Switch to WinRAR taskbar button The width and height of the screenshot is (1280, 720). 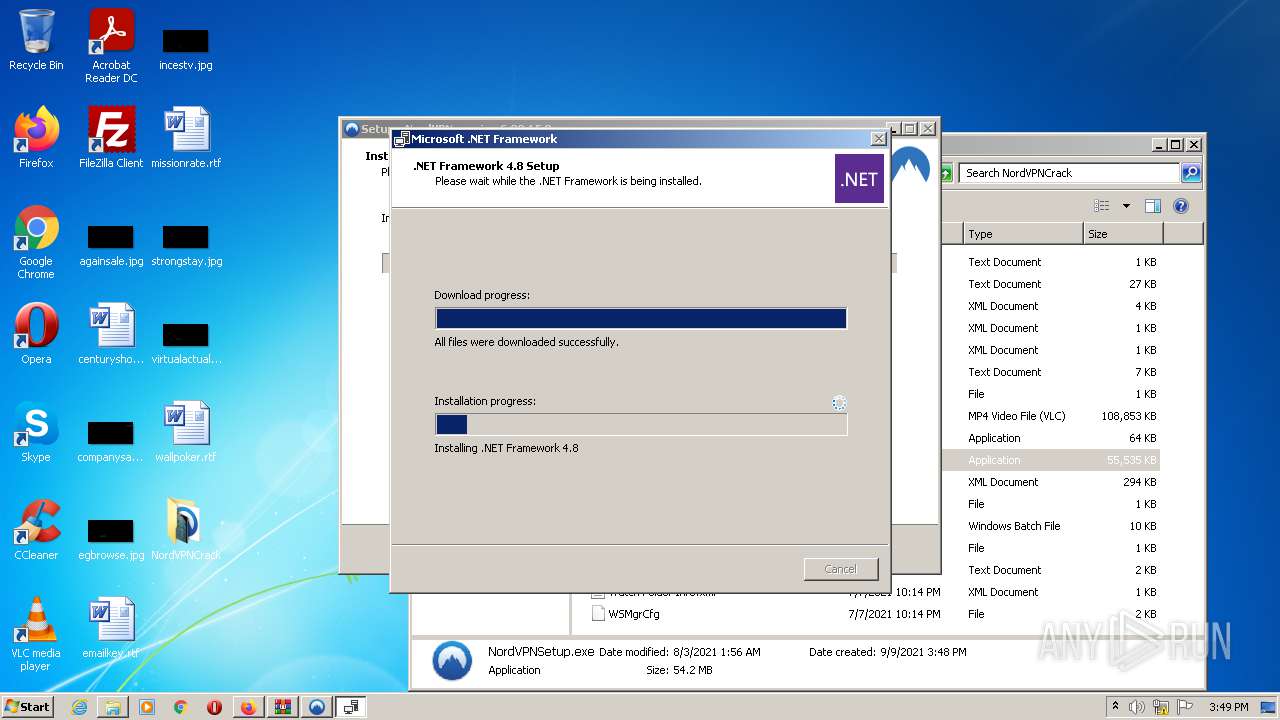pyautogui.click(x=282, y=707)
